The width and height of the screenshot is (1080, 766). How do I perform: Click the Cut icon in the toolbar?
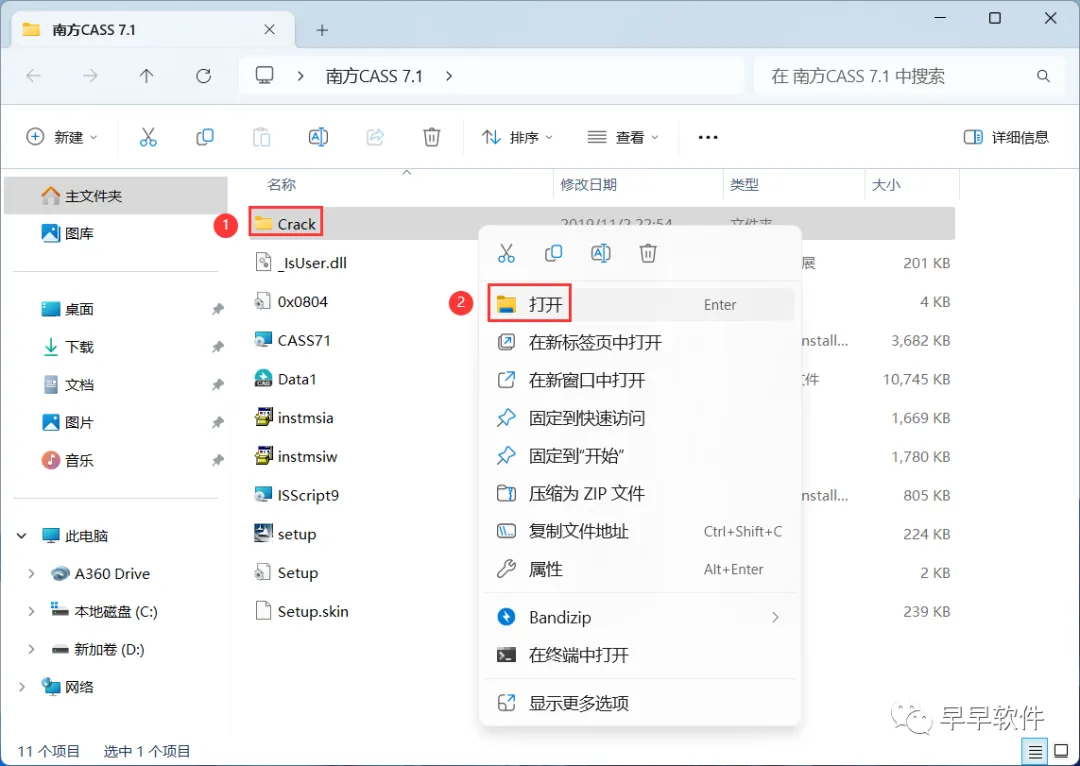(148, 137)
